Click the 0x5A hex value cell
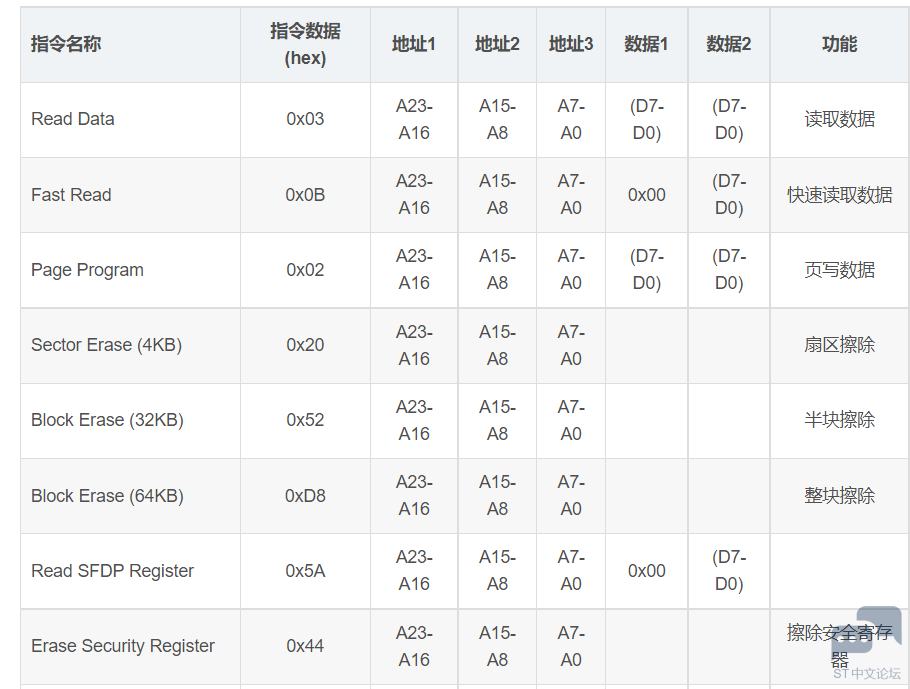Screen dimensions: 910x689 click(305, 571)
